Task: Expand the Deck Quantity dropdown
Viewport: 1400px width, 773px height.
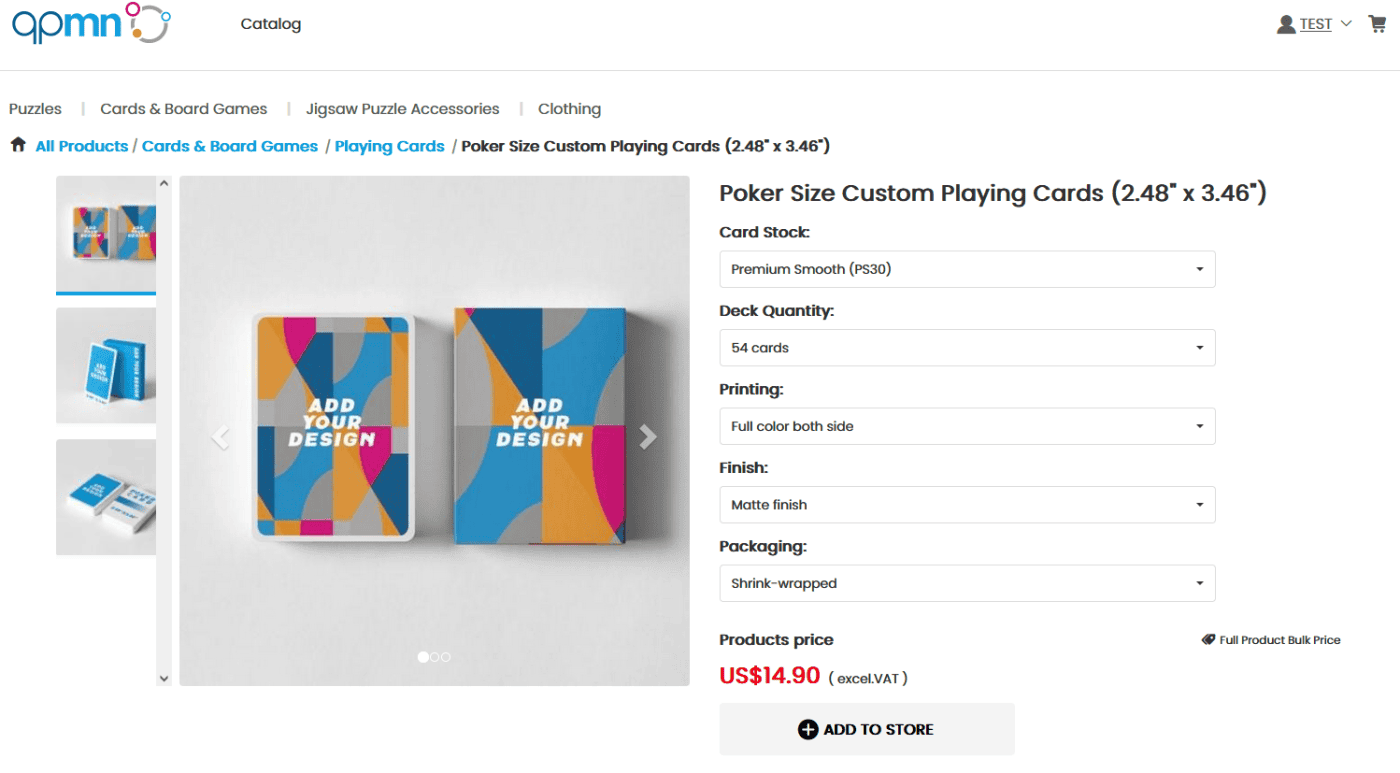Action: pyautogui.click(x=967, y=348)
